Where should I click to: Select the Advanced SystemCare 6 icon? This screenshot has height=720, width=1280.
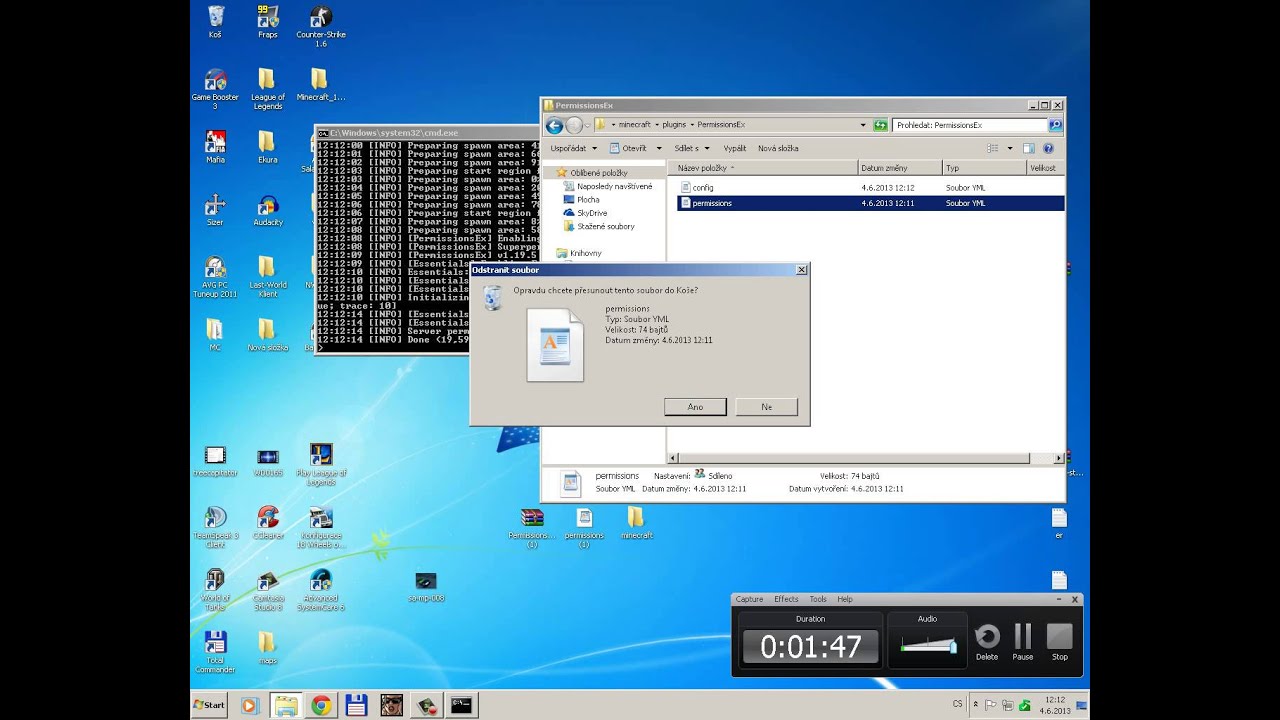click(x=321, y=590)
